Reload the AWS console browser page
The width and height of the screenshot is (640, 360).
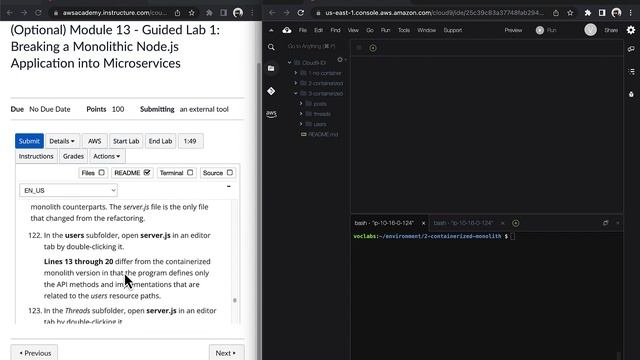click(300, 13)
